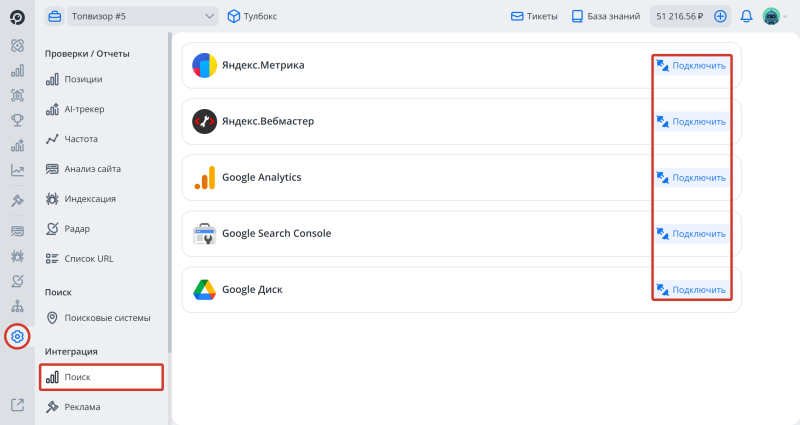The height and width of the screenshot is (425, 800).
Task: Open AI-трекер in the sidebar
Action: pos(102,109)
